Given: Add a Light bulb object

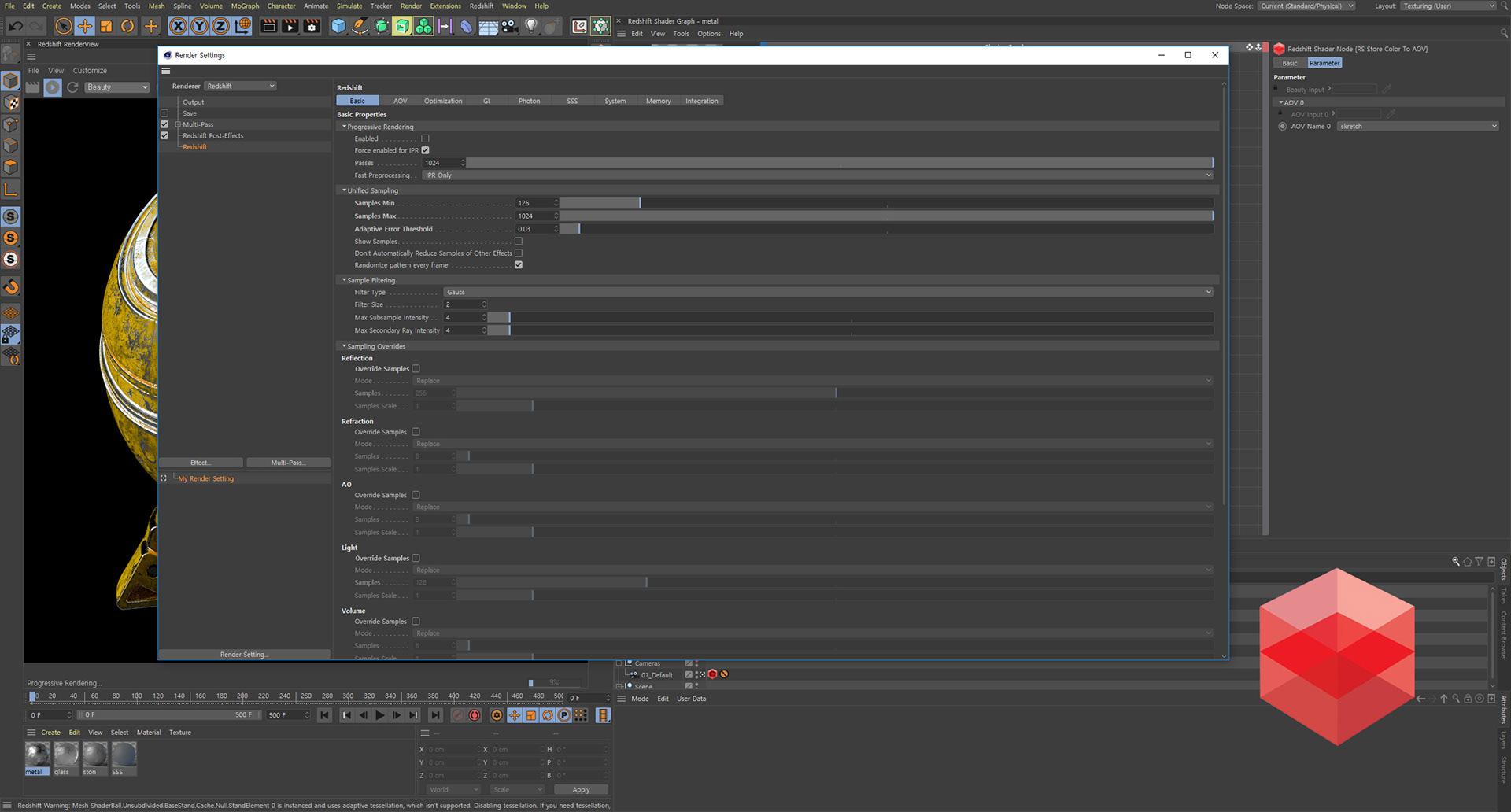Looking at the screenshot, I should [531, 27].
